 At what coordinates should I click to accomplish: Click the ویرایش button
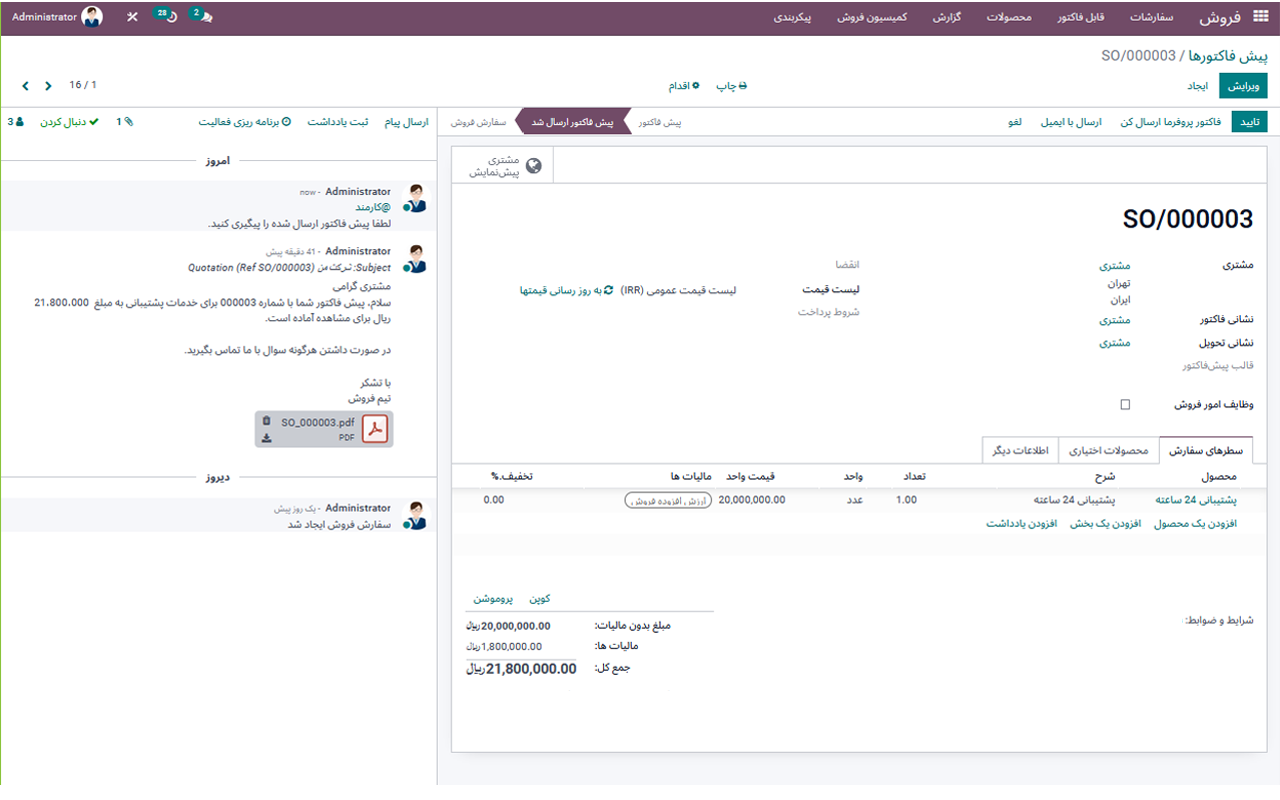[1243, 85]
